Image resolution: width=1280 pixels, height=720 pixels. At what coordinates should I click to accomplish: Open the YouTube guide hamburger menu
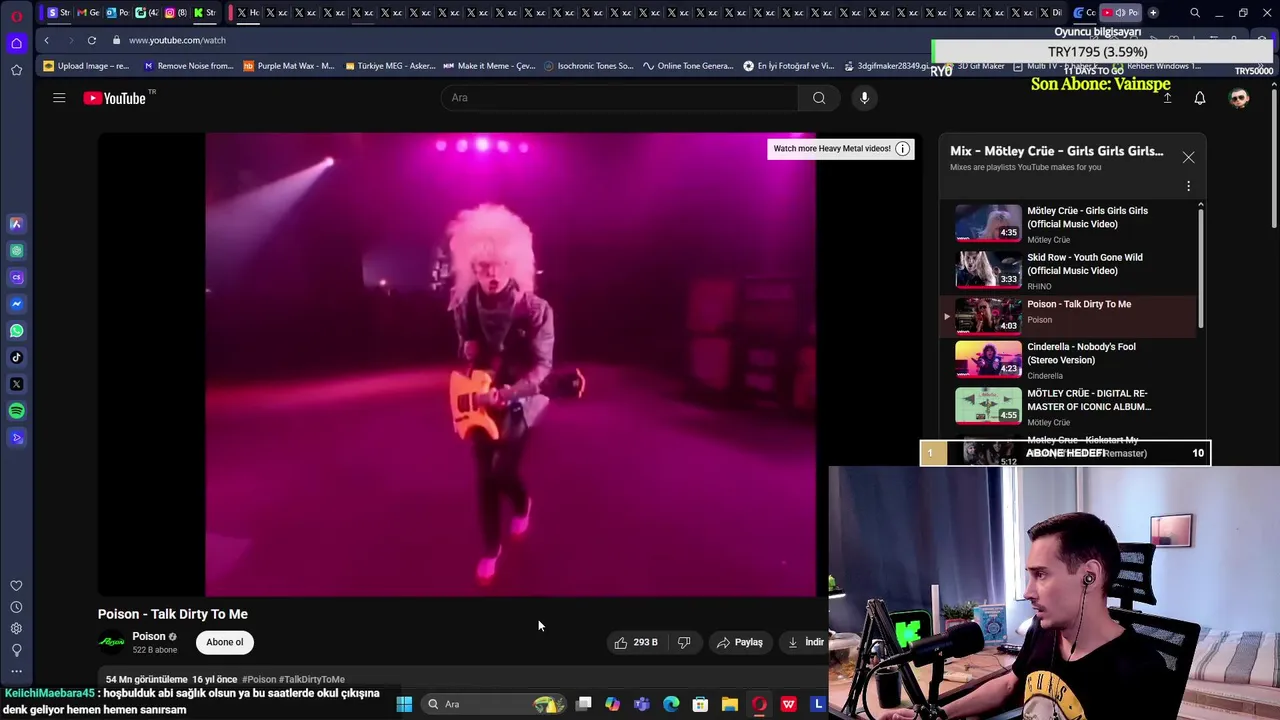click(x=59, y=98)
